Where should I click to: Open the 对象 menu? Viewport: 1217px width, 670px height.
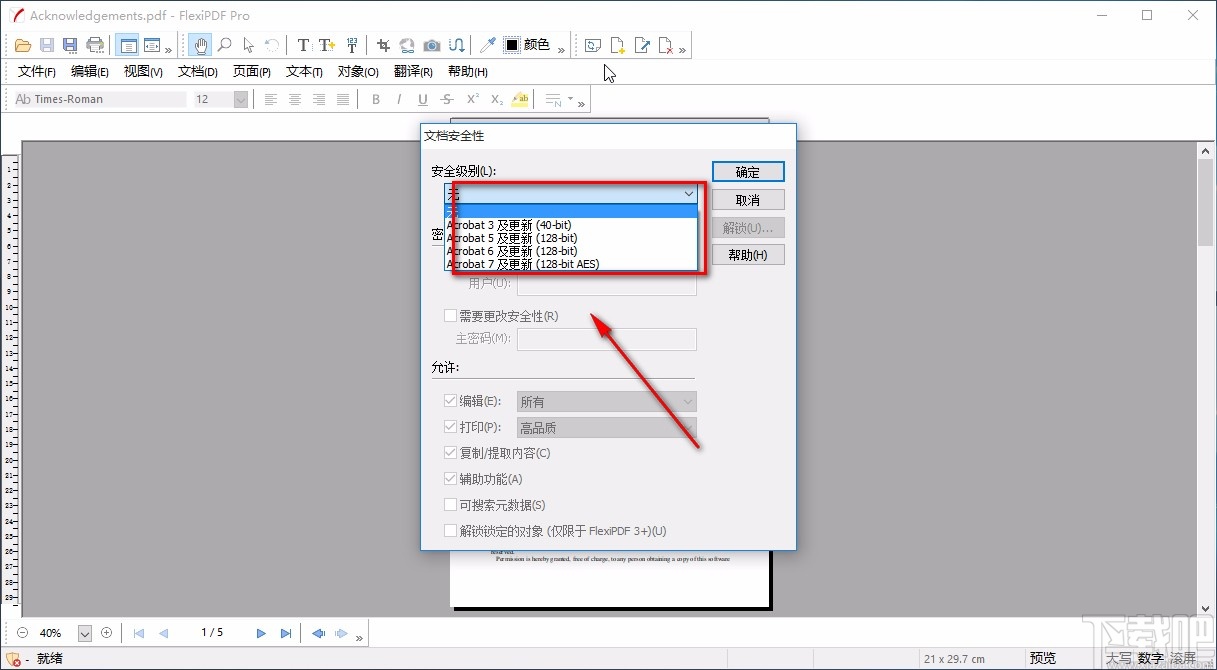click(x=357, y=71)
